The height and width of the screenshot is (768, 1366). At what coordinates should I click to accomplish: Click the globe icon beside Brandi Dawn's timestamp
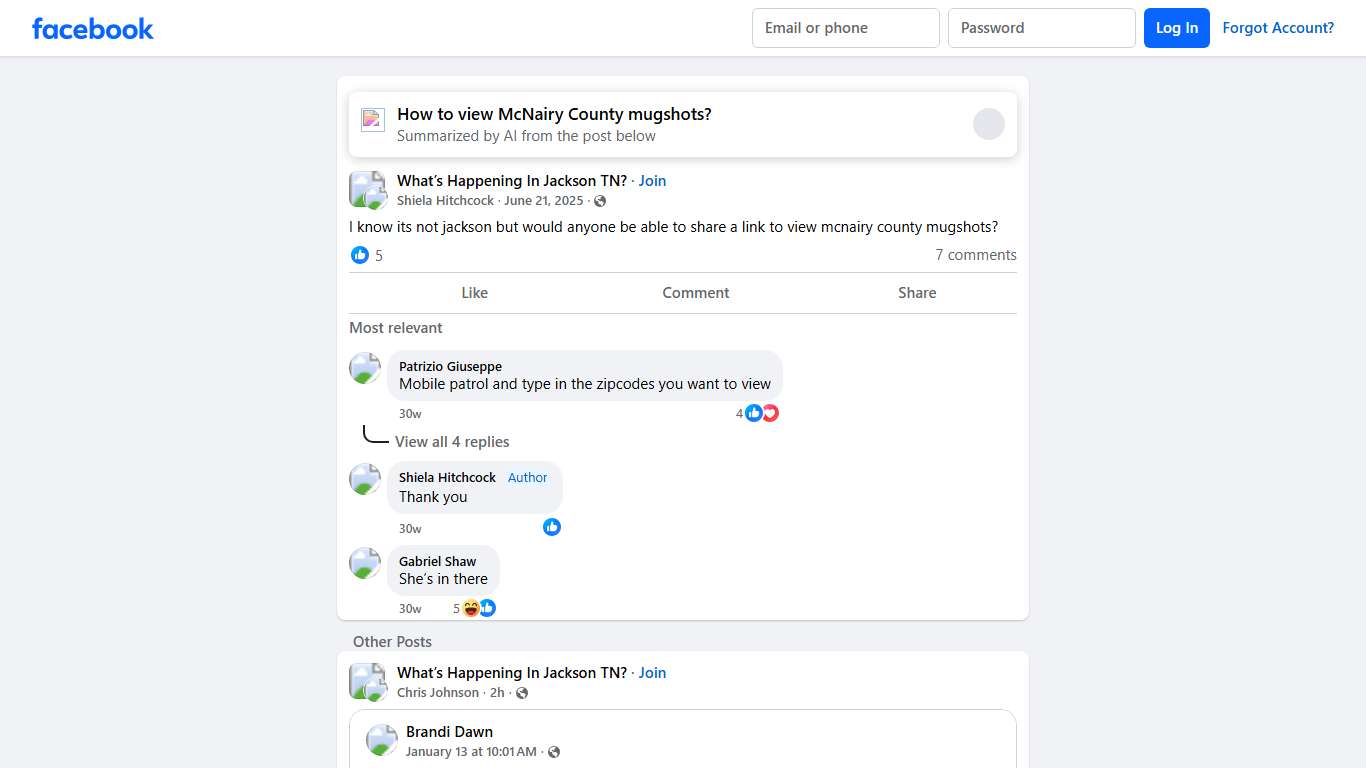point(553,752)
